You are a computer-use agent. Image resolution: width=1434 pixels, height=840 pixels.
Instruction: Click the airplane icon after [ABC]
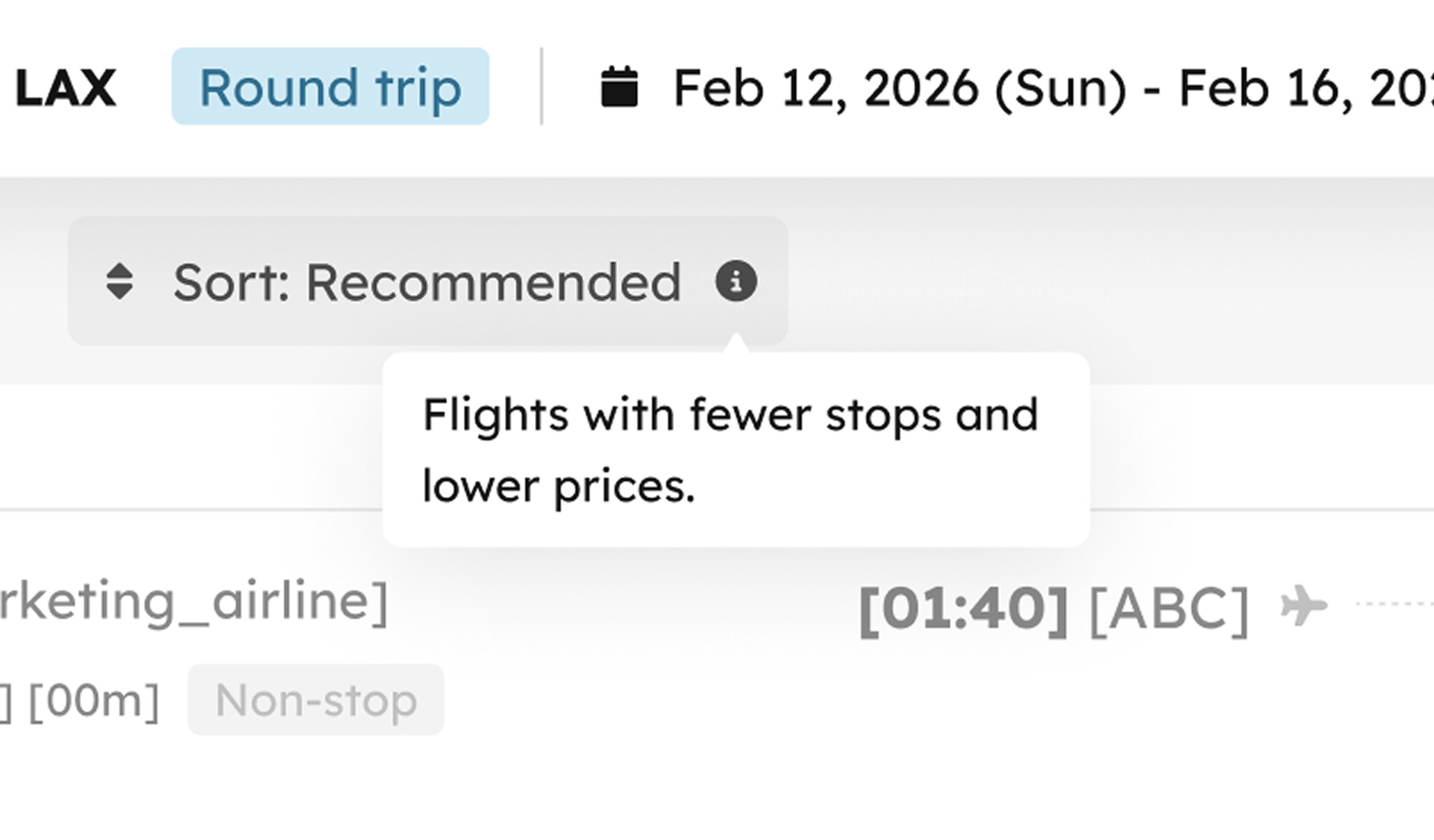point(1304,606)
